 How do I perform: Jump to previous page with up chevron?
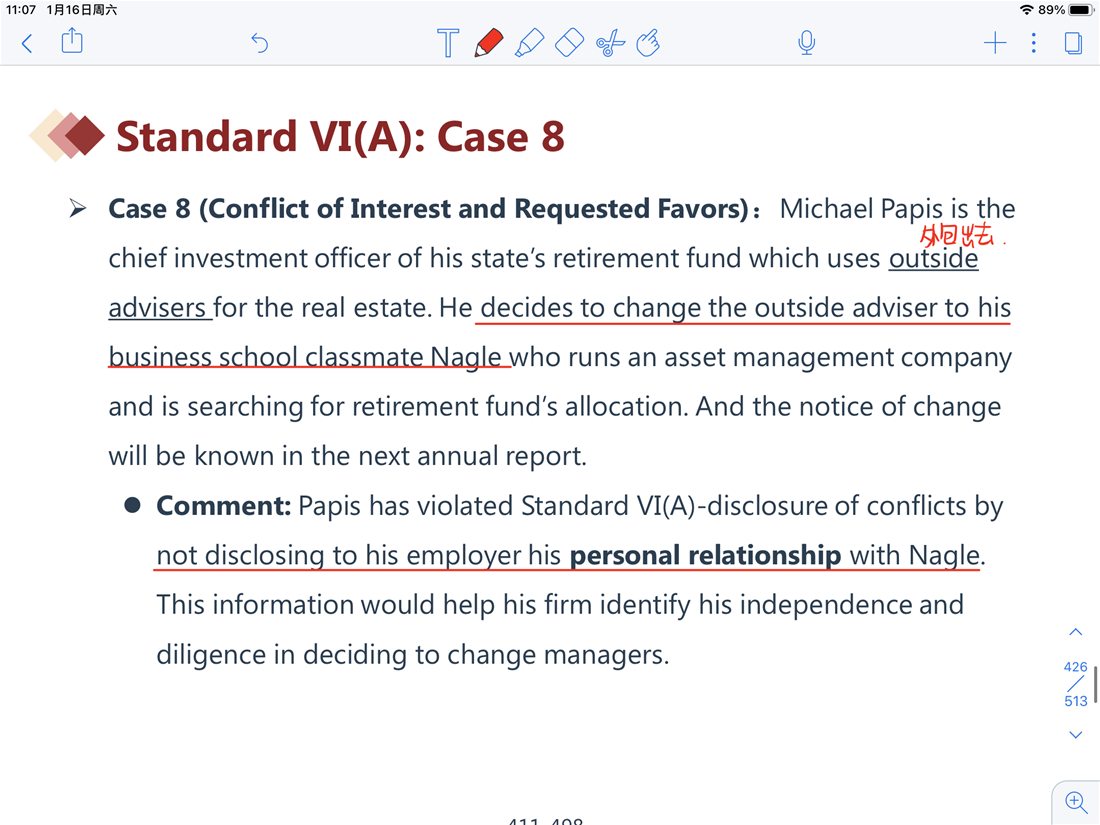pyautogui.click(x=1075, y=632)
